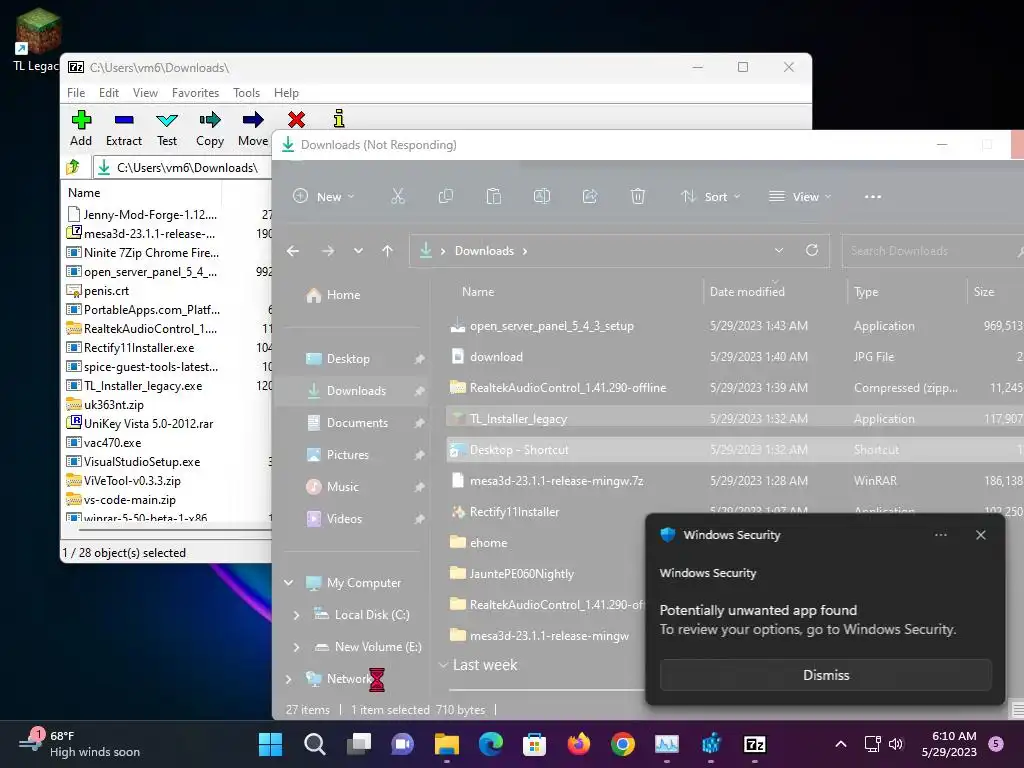Screen dimensions: 1024x768
Task: Click Copy icon in Explorer command bar
Action: (446, 197)
